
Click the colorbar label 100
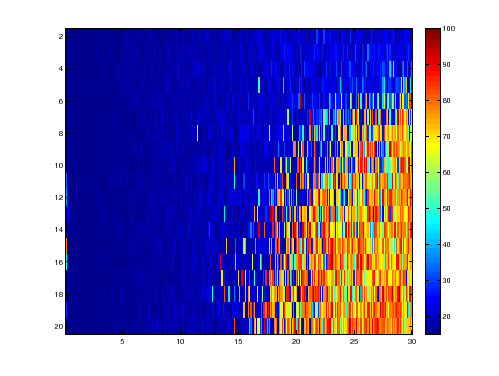[x=449, y=29]
